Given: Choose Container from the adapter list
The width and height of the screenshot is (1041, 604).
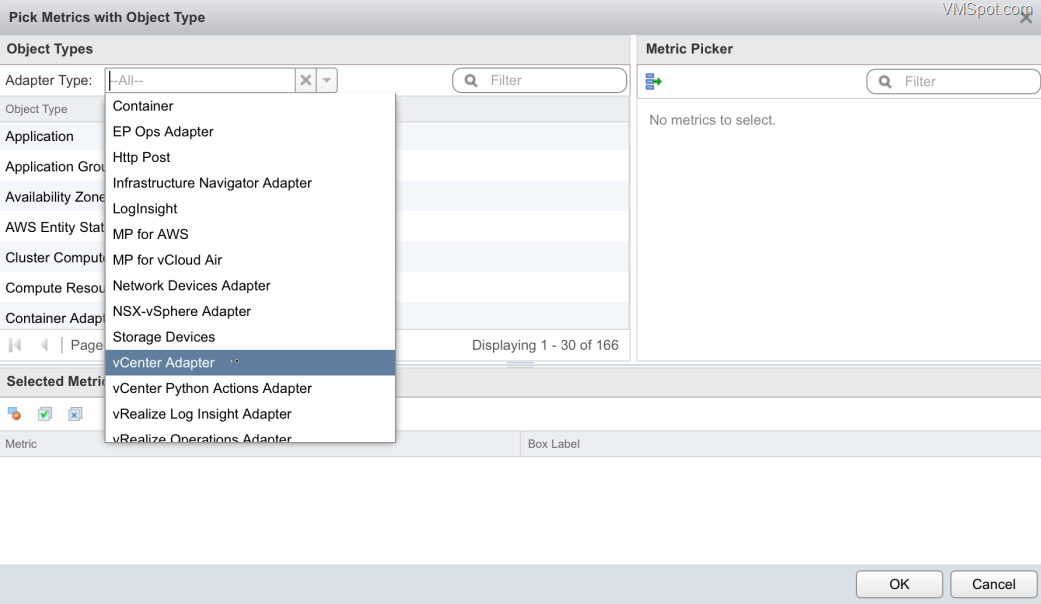Looking at the screenshot, I should [250, 106].
